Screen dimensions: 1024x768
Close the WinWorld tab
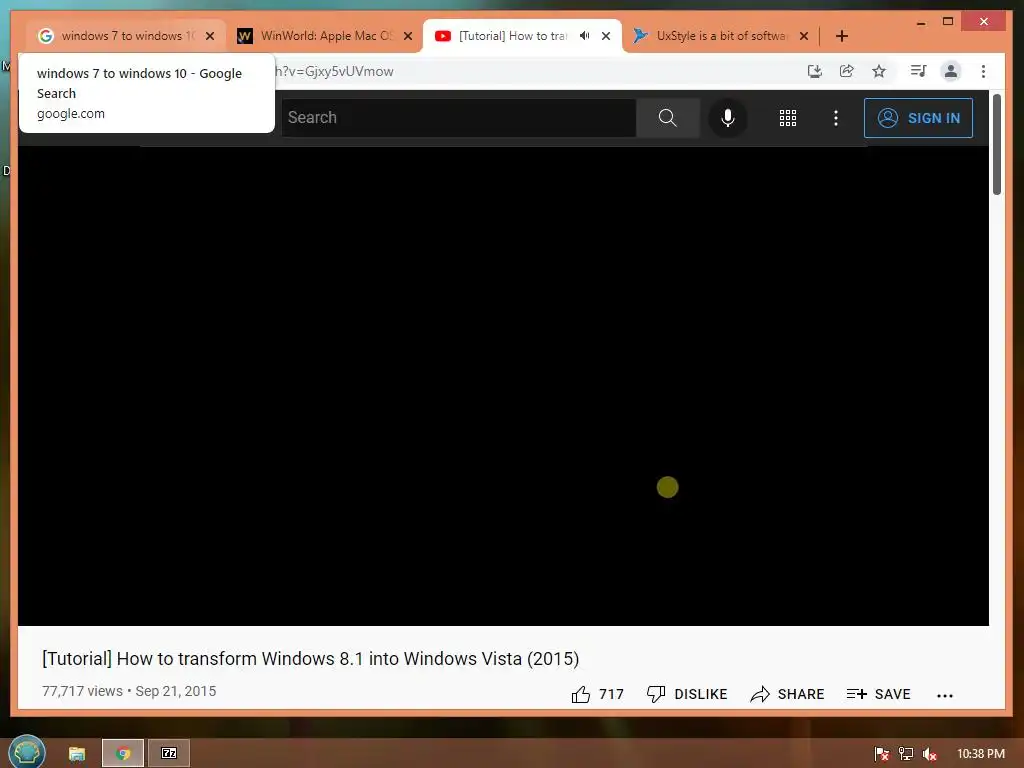[408, 36]
